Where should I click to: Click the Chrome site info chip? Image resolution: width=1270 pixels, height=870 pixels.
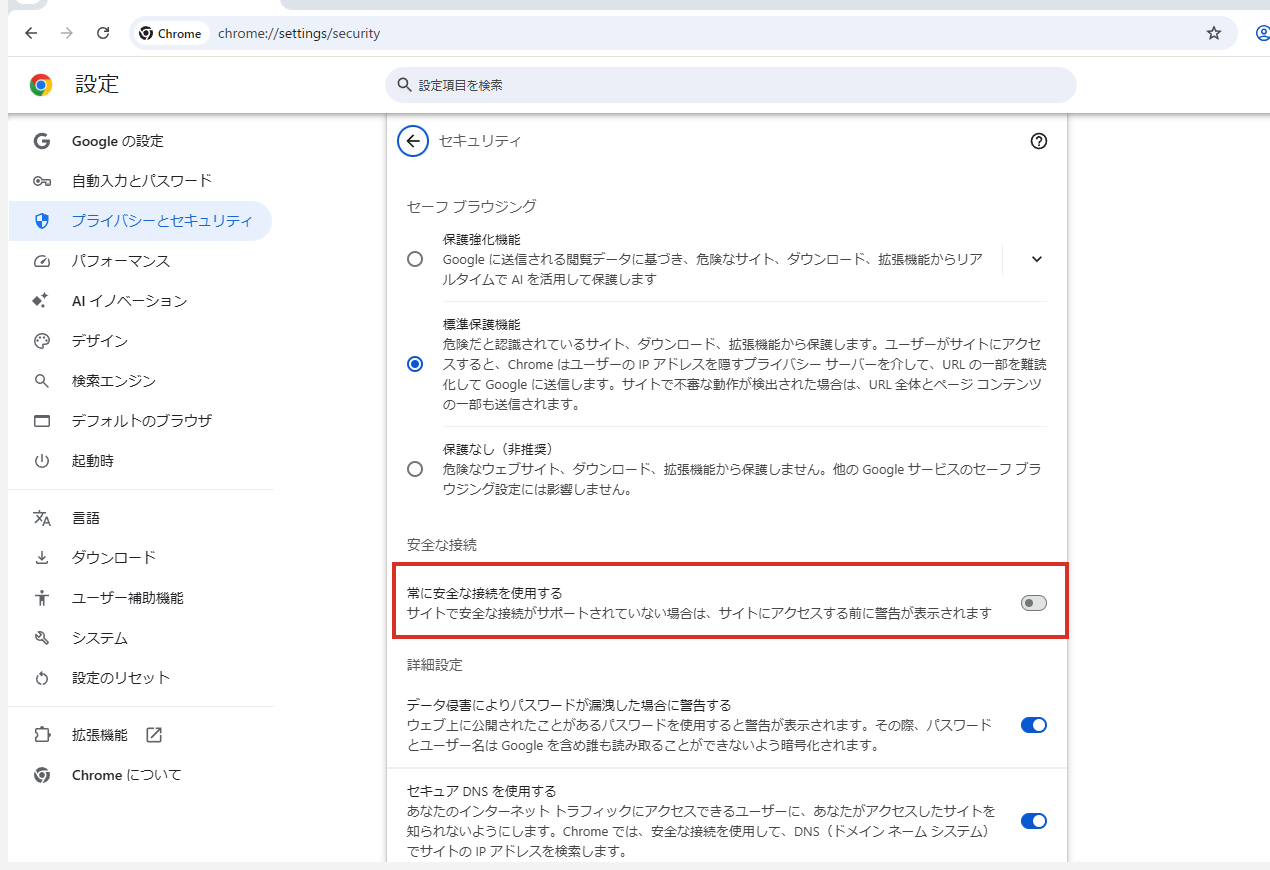(170, 33)
